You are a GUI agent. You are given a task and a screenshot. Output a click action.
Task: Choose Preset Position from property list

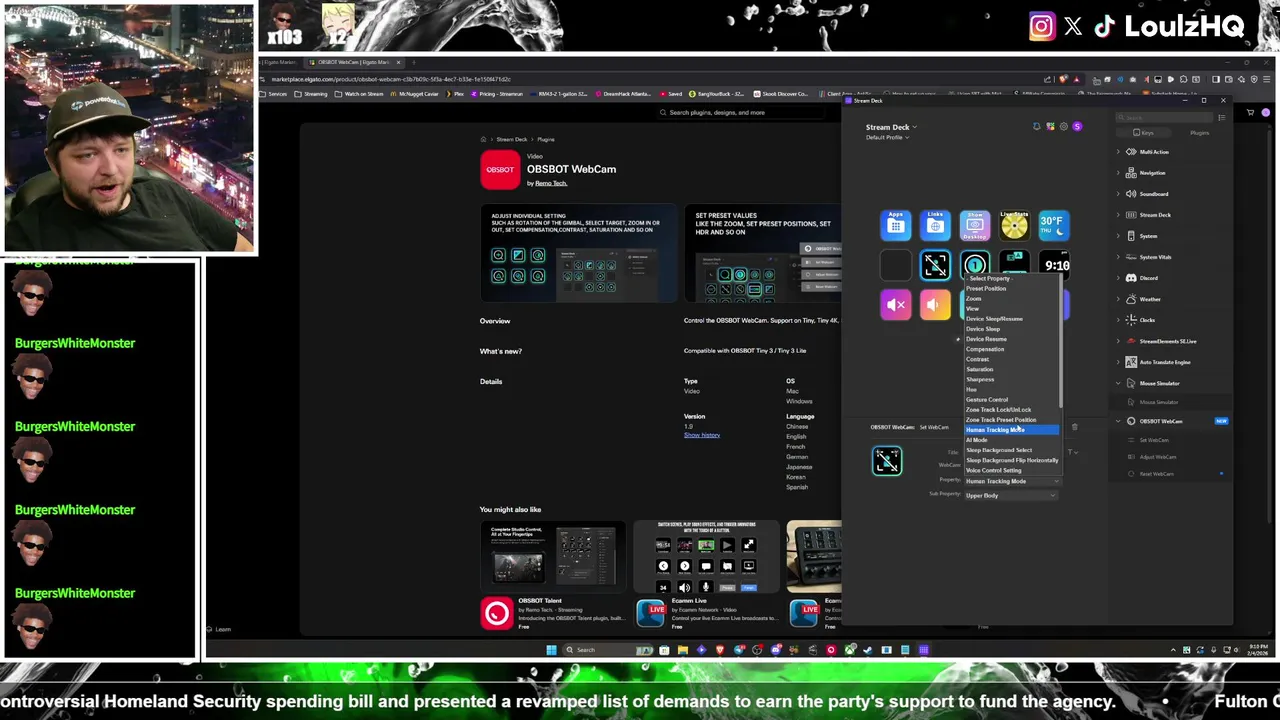pos(1011,288)
